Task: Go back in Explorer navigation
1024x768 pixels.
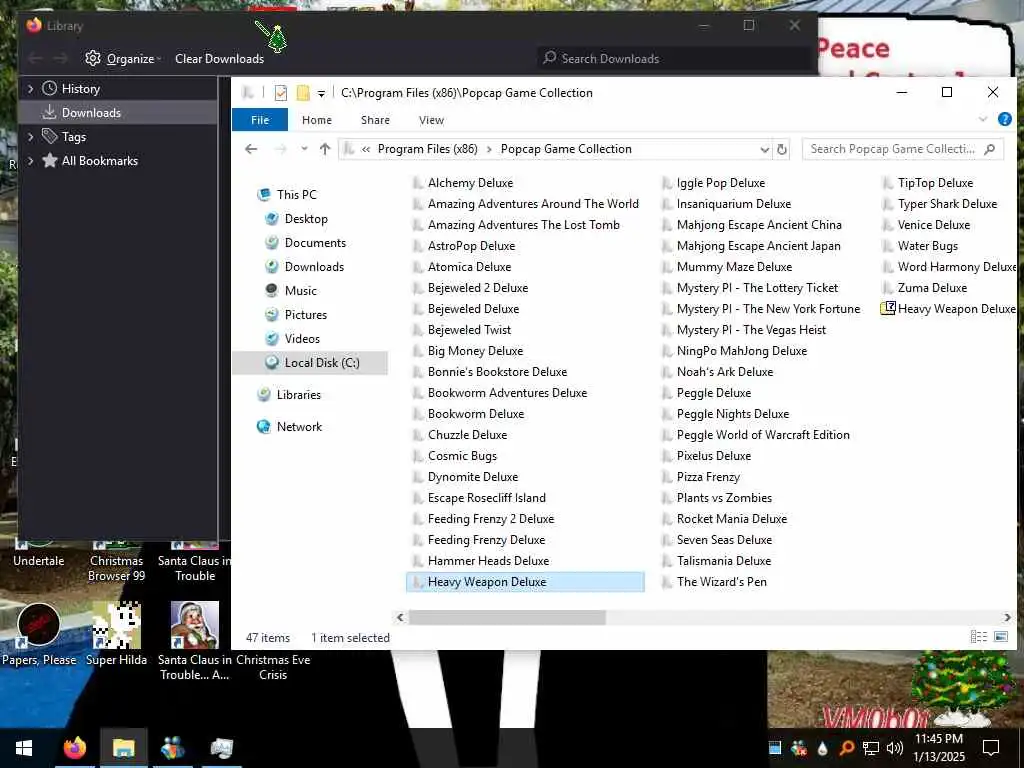Action: (x=251, y=149)
